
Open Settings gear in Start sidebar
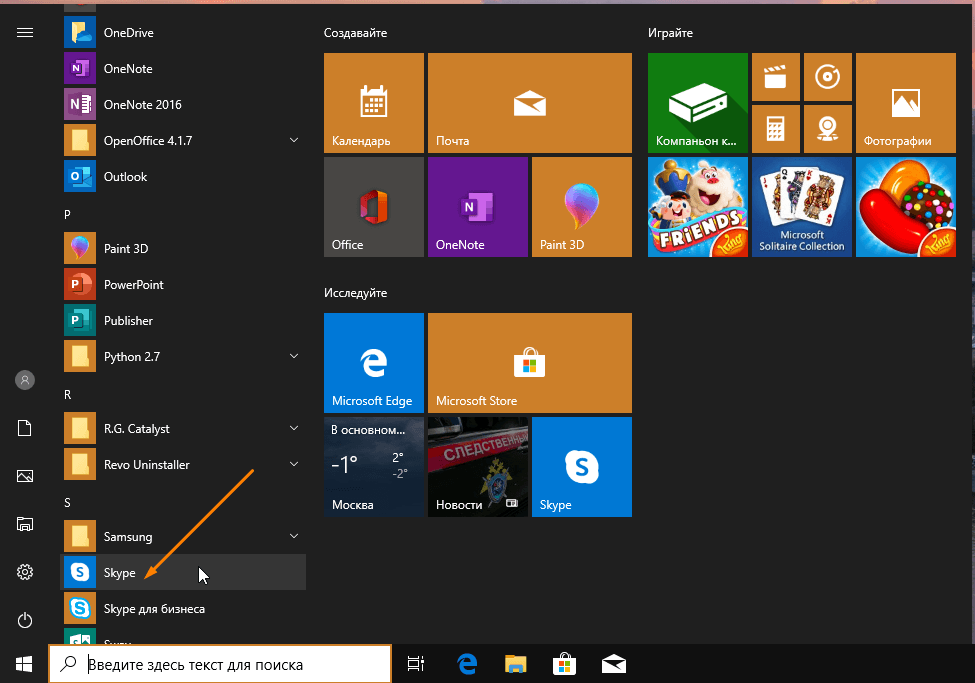25,572
